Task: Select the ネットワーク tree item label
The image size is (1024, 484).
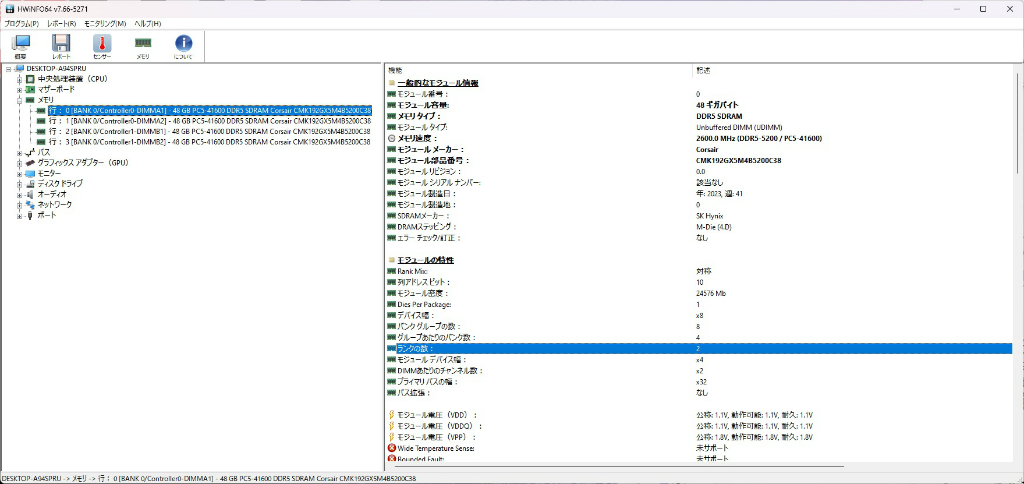Action: click(55, 204)
